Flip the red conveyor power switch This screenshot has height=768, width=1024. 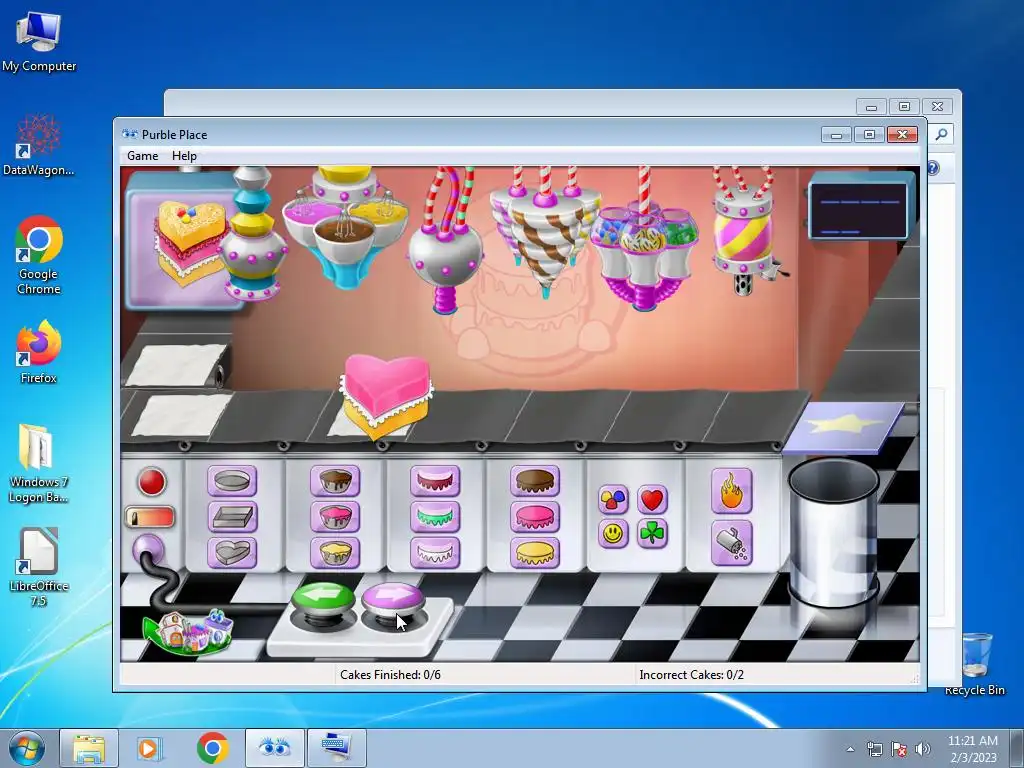point(150,518)
